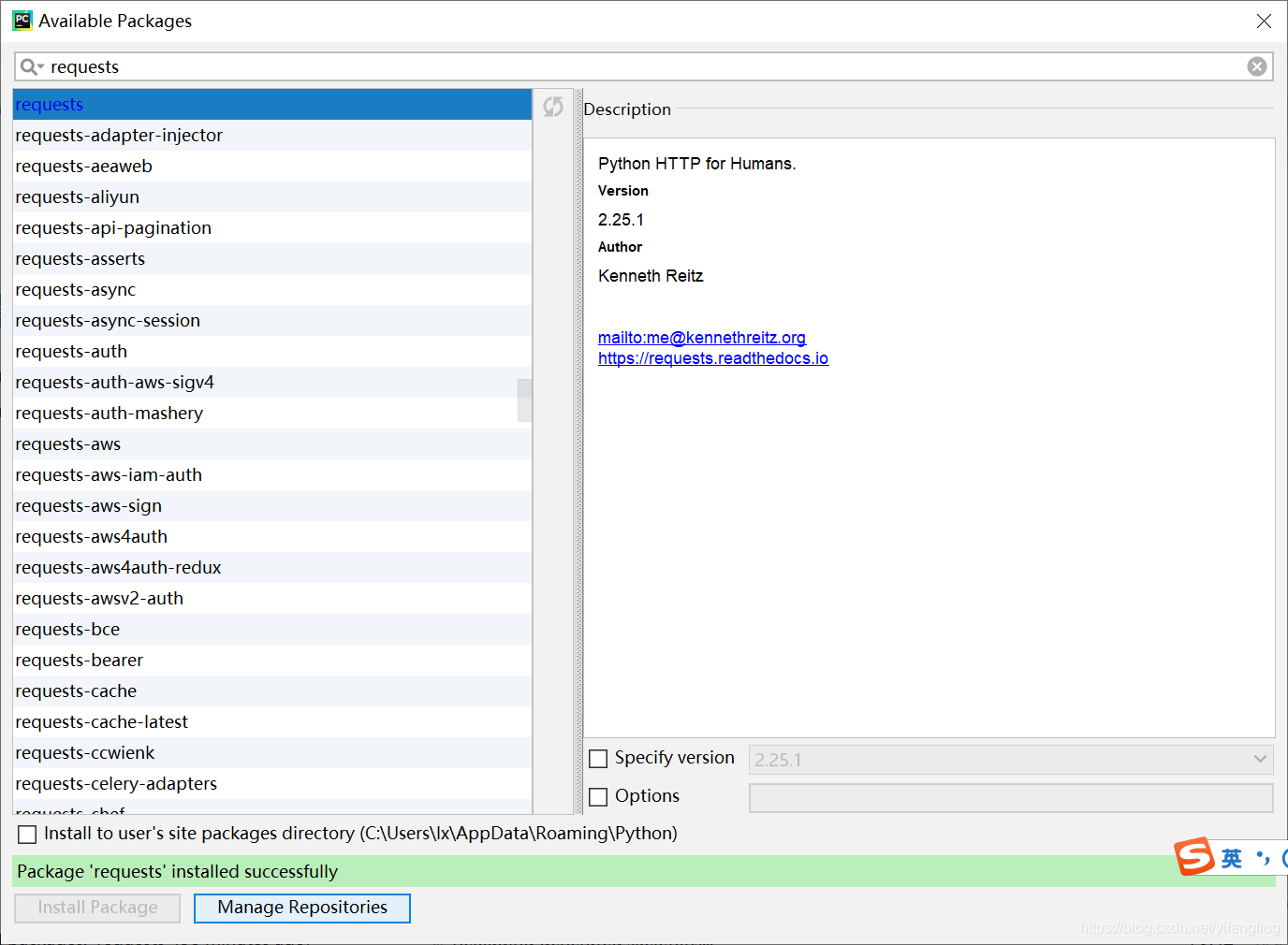Select requests-cache-latest in the list
This screenshot has width=1288, height=945.
click(272, 721)
